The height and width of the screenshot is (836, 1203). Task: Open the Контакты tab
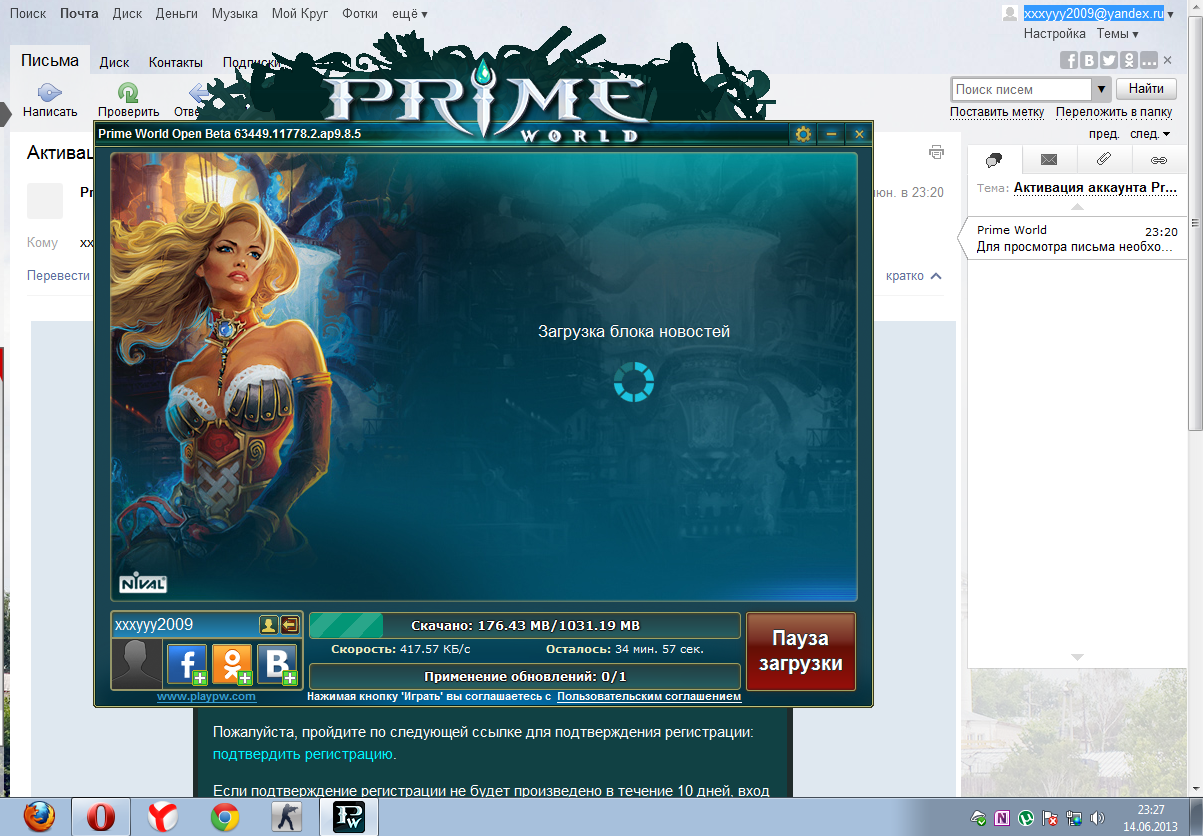click(176, 62)
